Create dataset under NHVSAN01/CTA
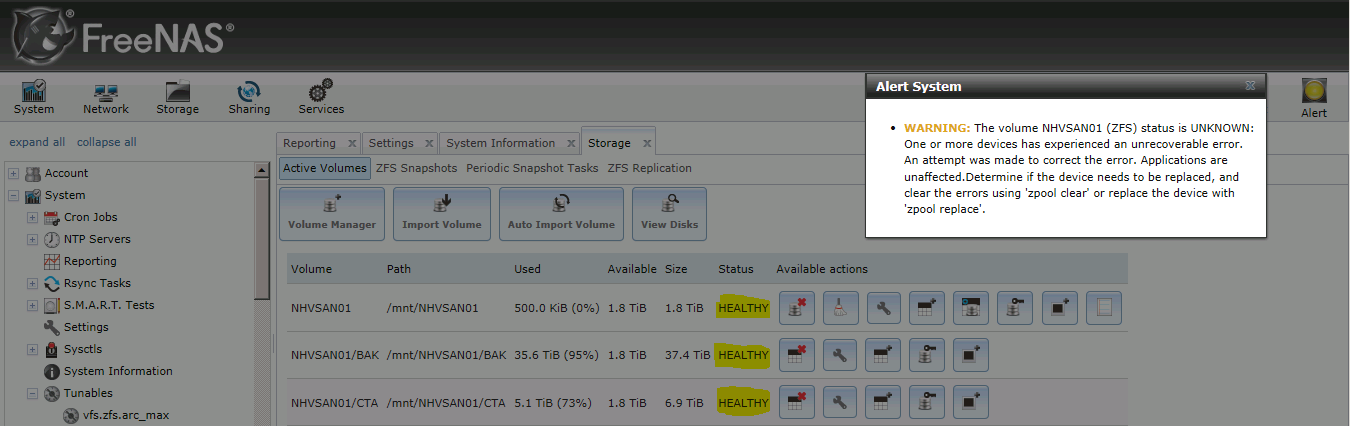 point(884,403)
